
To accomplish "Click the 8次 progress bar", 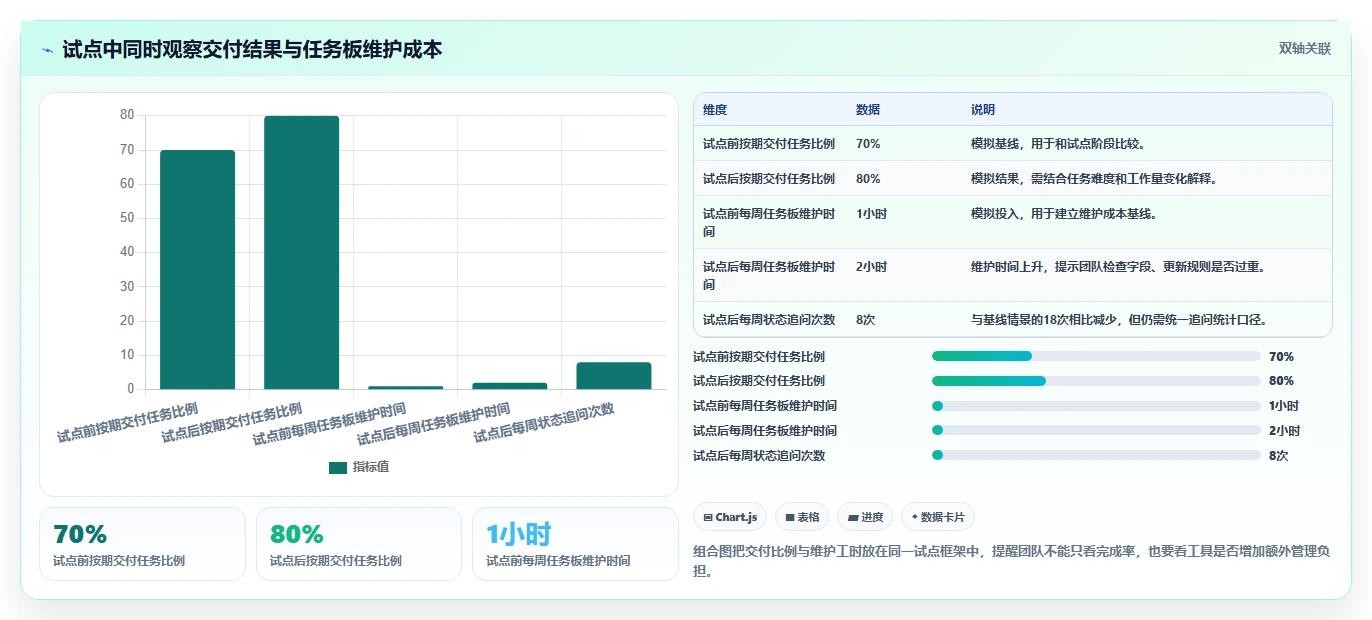I will 1096,456.
